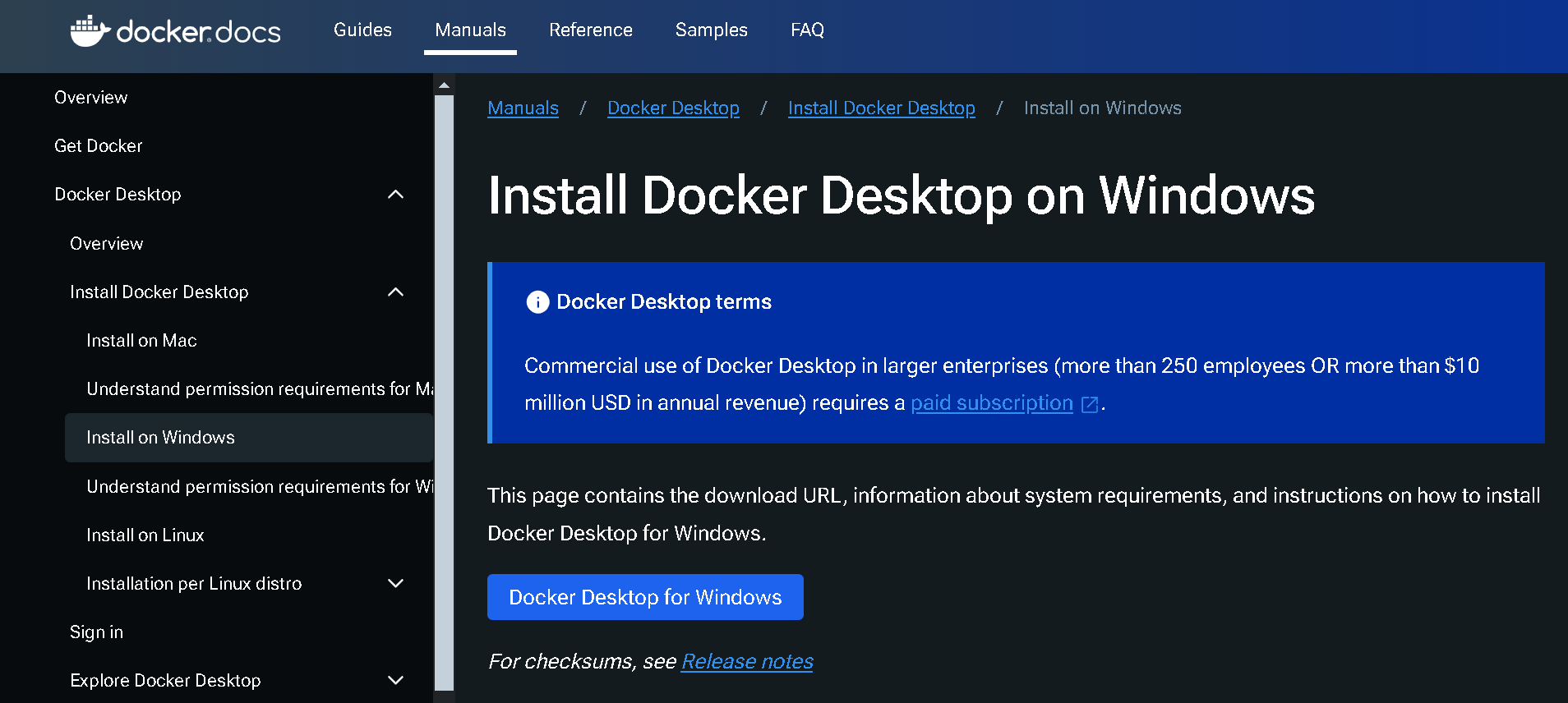Select Install Docker Desktop sidebar entry
This screenshot has width=1568, height=703.
[159, 292]
